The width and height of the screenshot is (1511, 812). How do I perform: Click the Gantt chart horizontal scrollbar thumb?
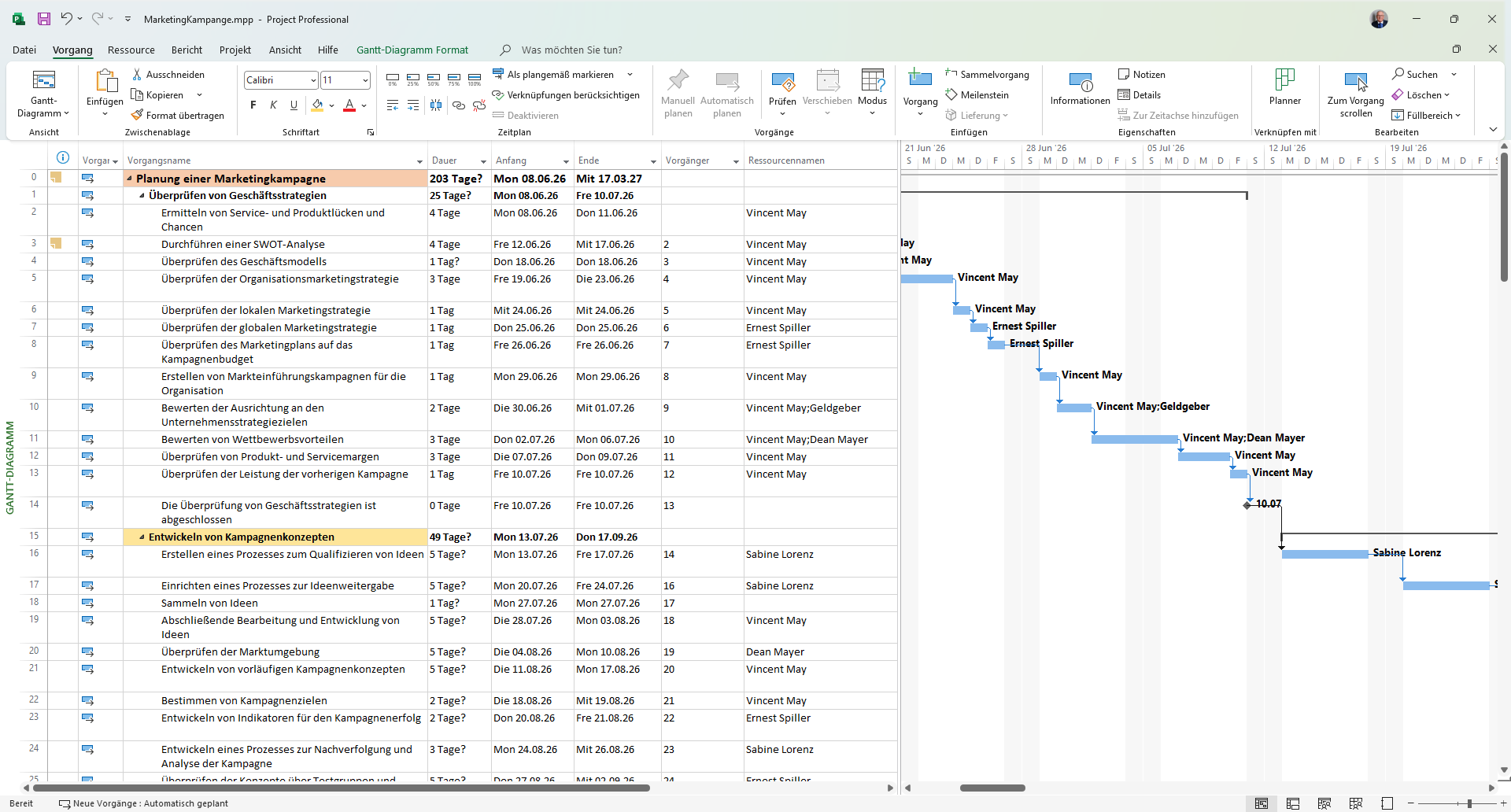992,788
